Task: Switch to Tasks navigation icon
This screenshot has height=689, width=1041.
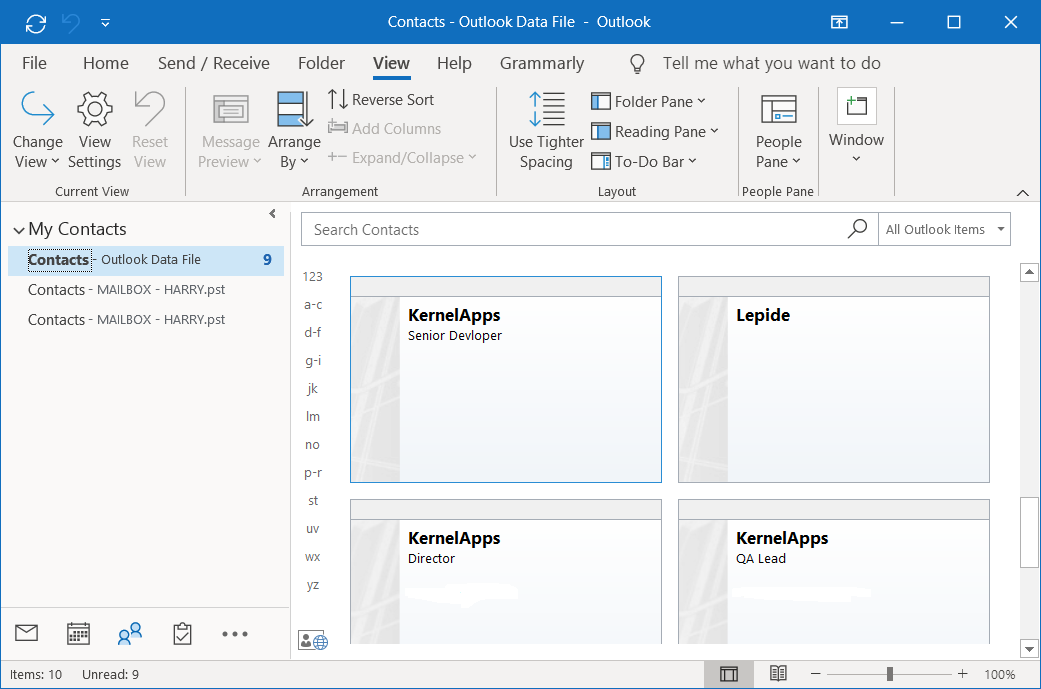Action: pos(182,634)
